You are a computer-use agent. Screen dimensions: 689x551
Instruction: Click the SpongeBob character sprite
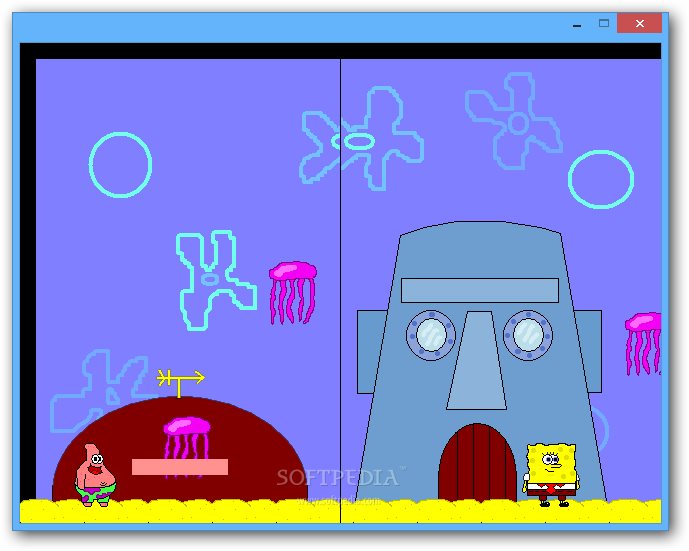pyautogui.click(x=551, y=475)
